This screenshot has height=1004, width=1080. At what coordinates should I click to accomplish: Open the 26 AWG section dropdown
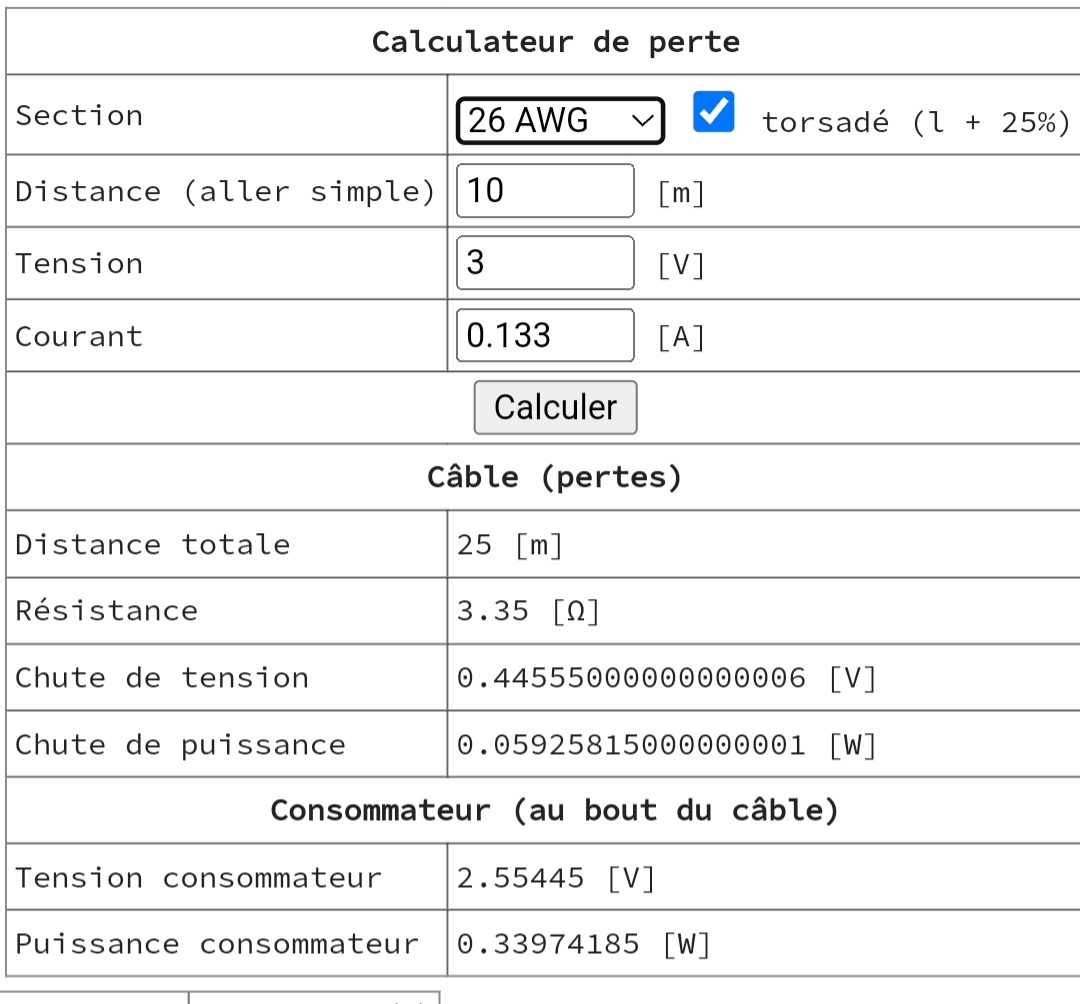[560, 121]
